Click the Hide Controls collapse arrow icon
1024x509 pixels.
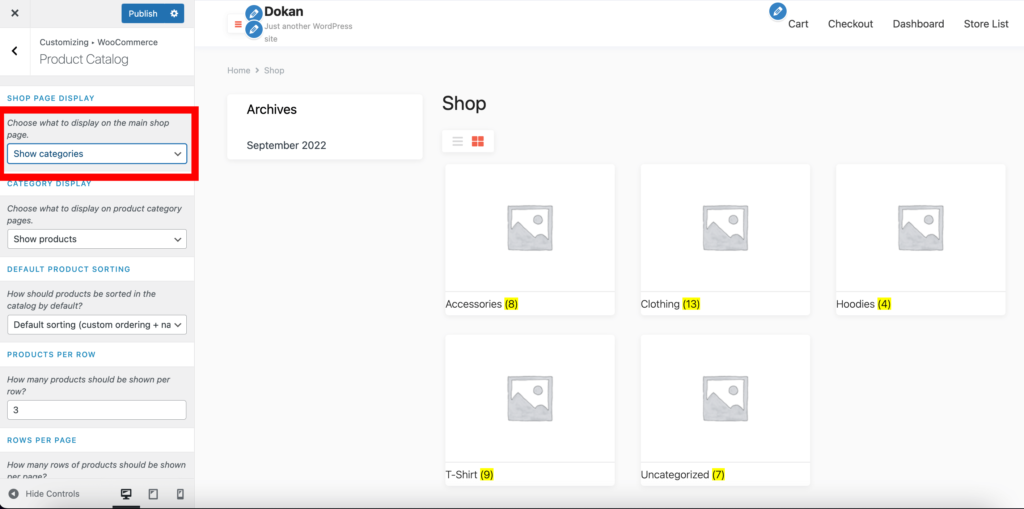[x=13, y=494]
